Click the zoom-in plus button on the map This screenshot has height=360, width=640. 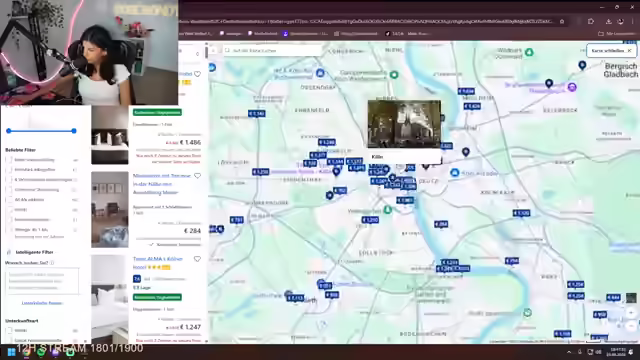coord(631,313)
